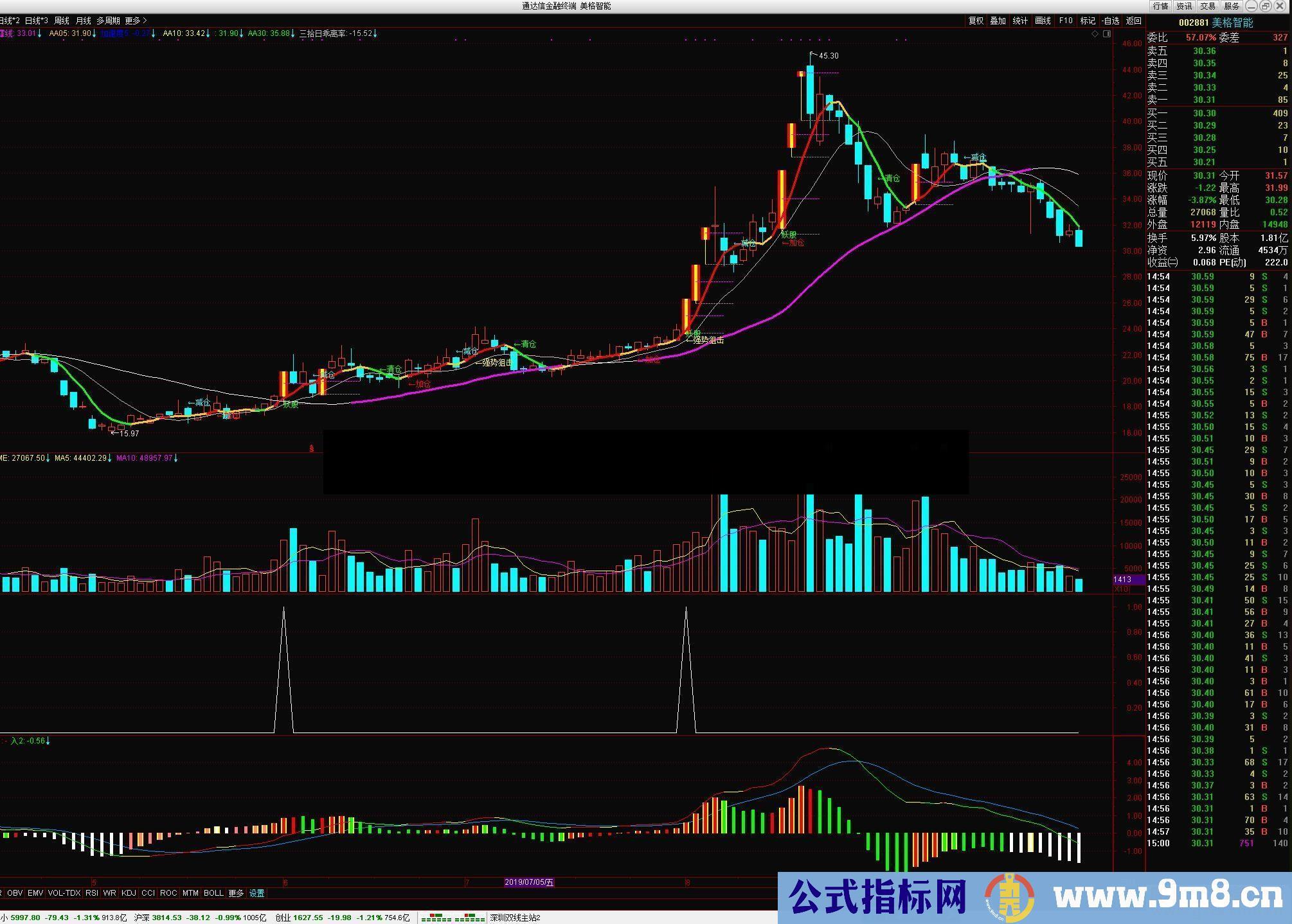Restore down the application window
The image size is (1292, 924).
(1265, 6)
